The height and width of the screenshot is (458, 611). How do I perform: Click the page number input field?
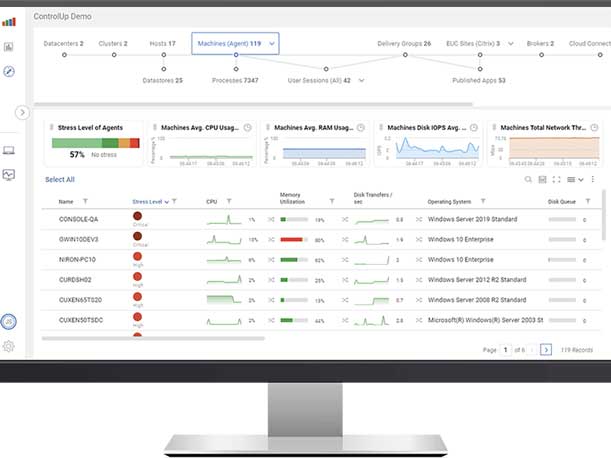click(506, 350)
